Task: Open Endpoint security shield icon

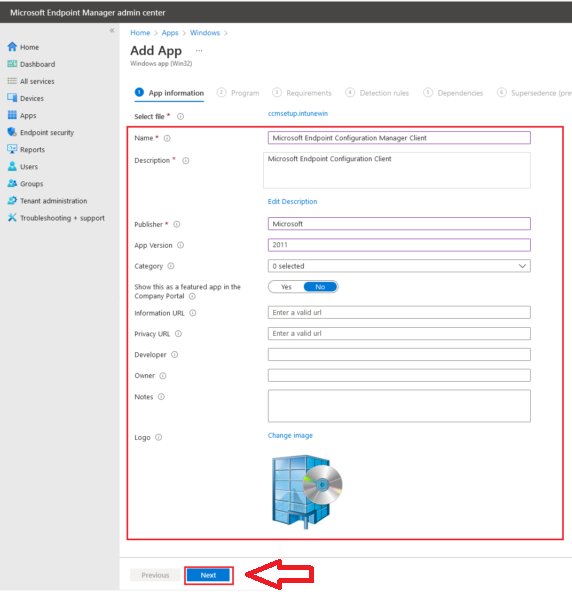Action: [x=12, y=132]
